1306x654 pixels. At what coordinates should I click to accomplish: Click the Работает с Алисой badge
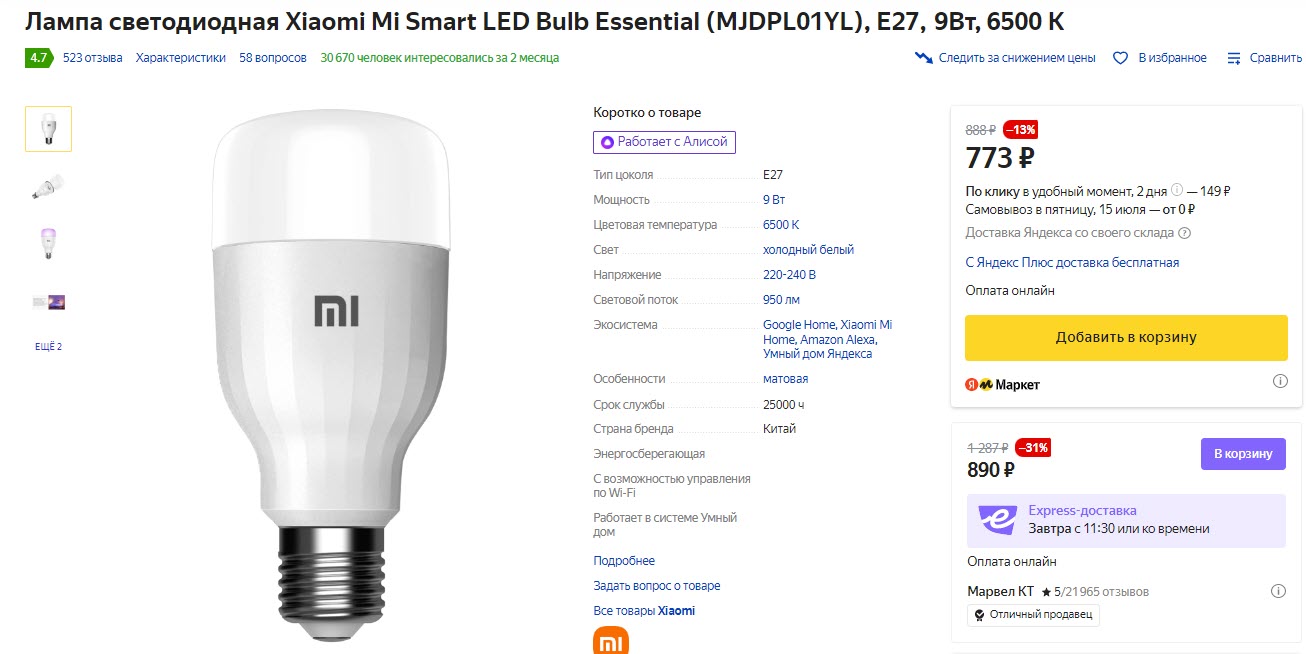tap(664, 142)
